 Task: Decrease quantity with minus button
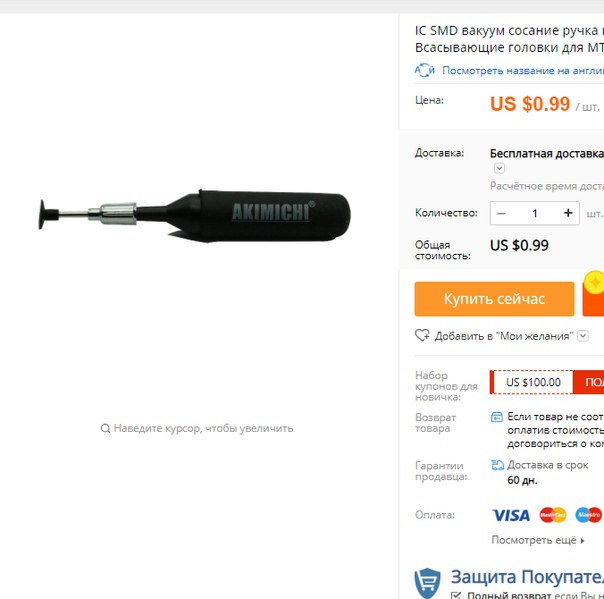[x=501, y=213]
